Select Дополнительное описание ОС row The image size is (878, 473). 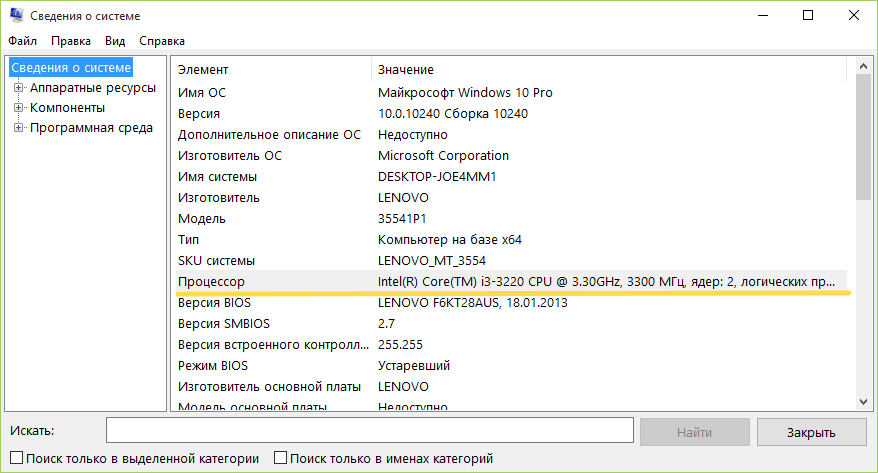[x=511, y=134]
